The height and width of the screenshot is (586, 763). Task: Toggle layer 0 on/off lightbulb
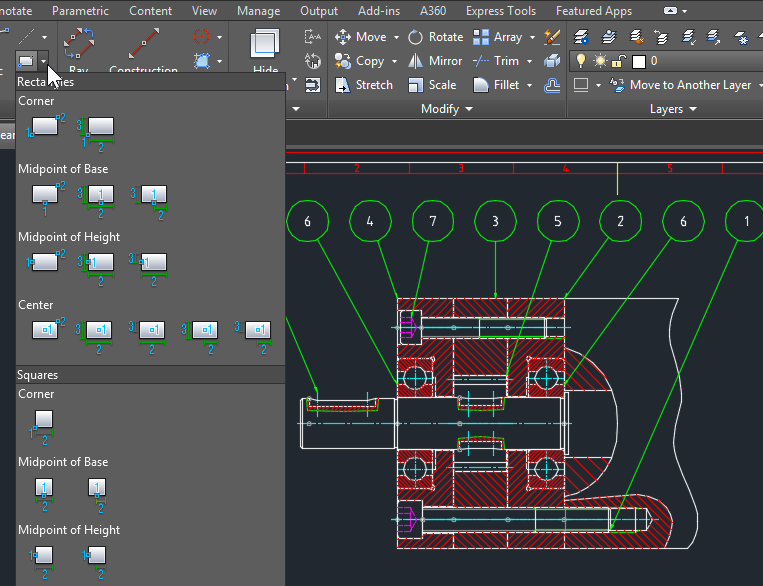[580, 61]
